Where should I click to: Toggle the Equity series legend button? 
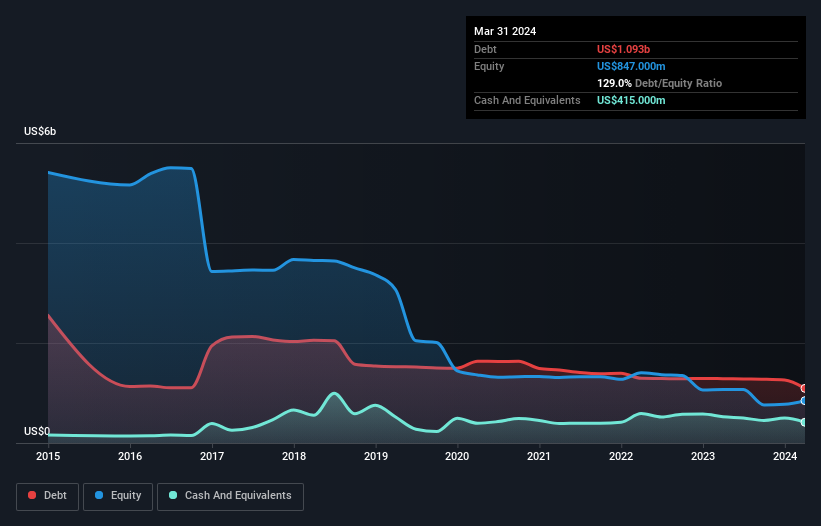tap(118, 496)
